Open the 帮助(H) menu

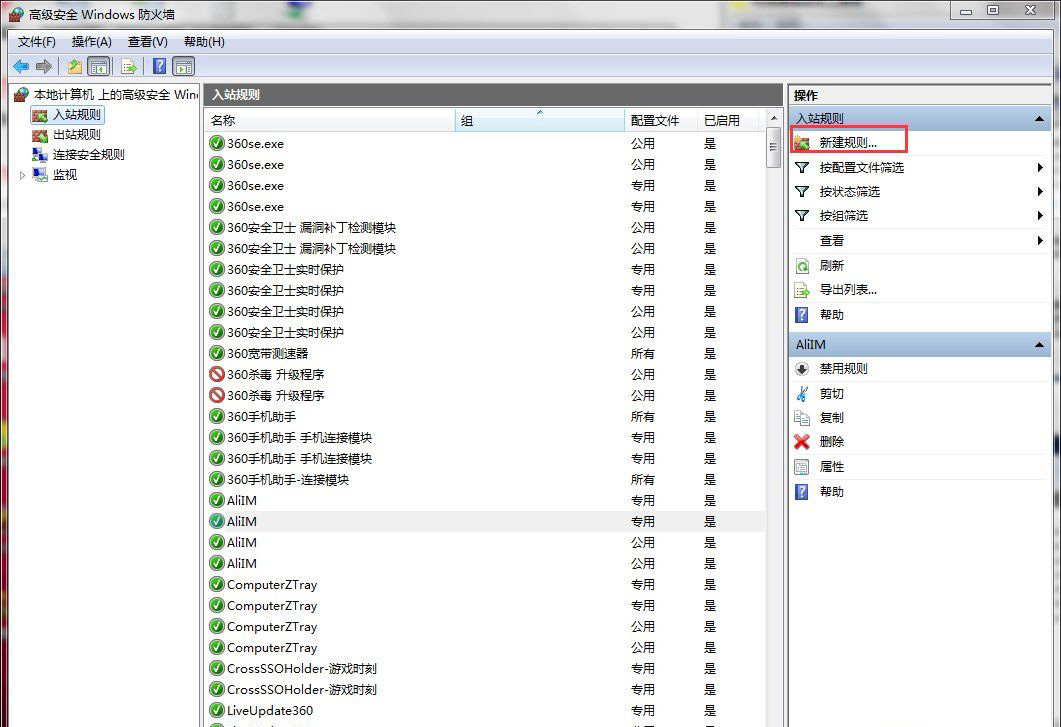click(x=204, y=42)
